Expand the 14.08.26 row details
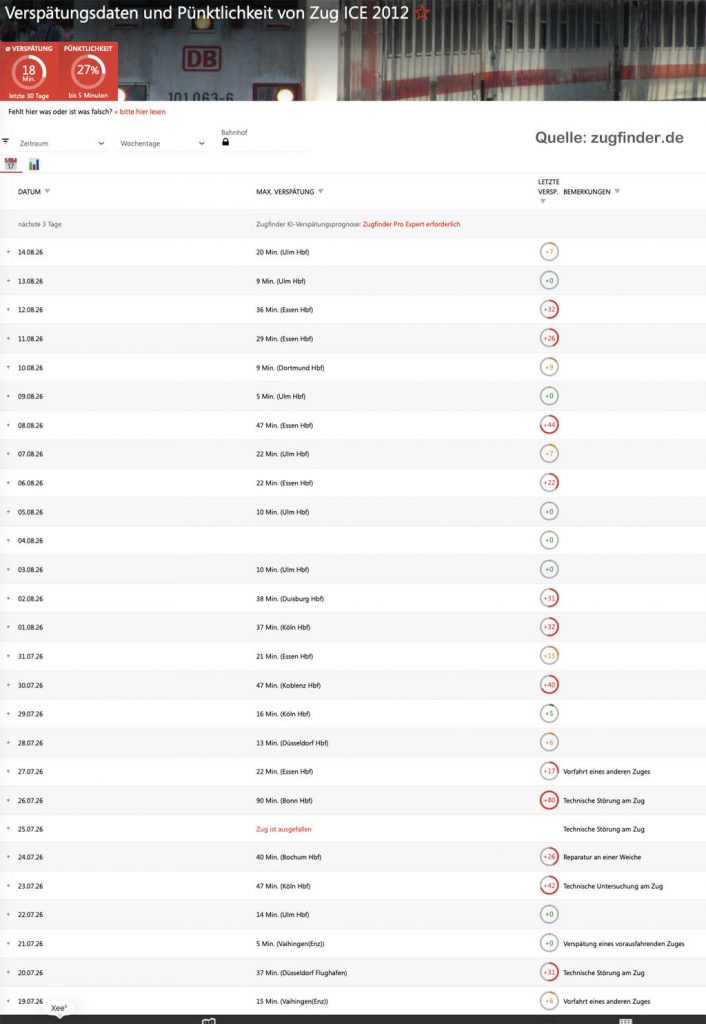This screenshot has height=1024, width=706. 8,251
